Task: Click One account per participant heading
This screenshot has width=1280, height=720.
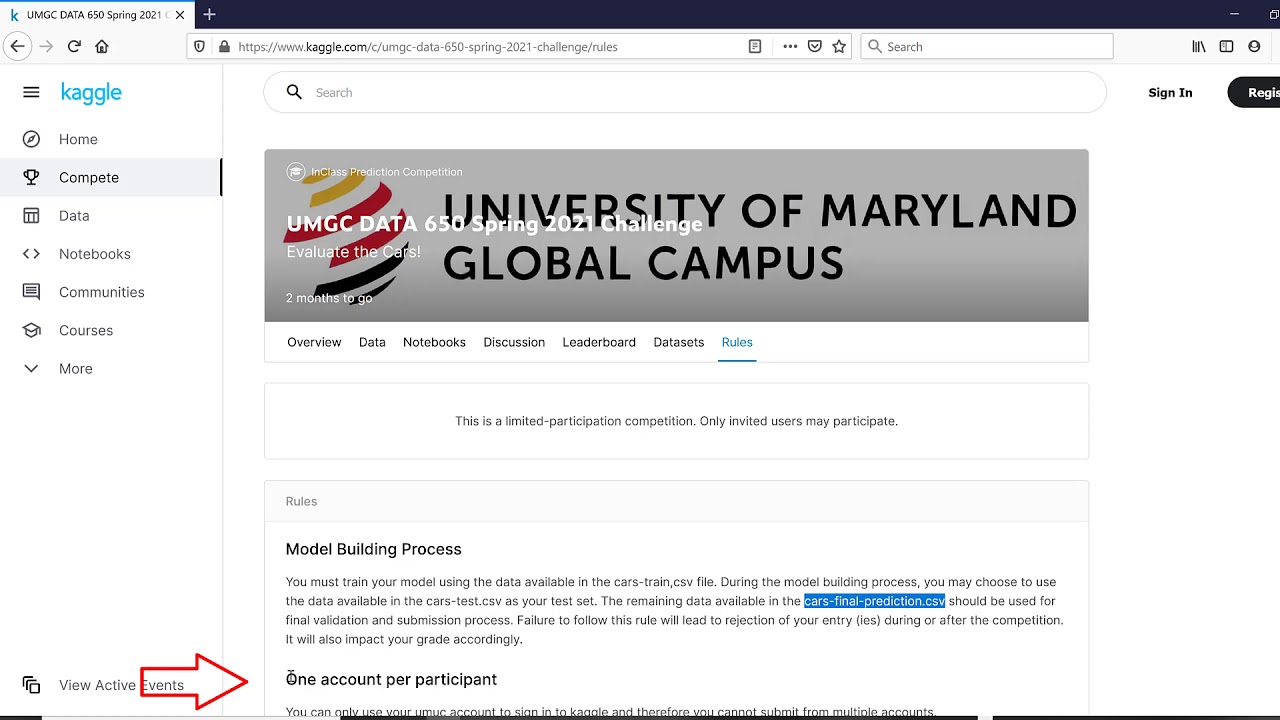Action: click(x=391, y=679)
